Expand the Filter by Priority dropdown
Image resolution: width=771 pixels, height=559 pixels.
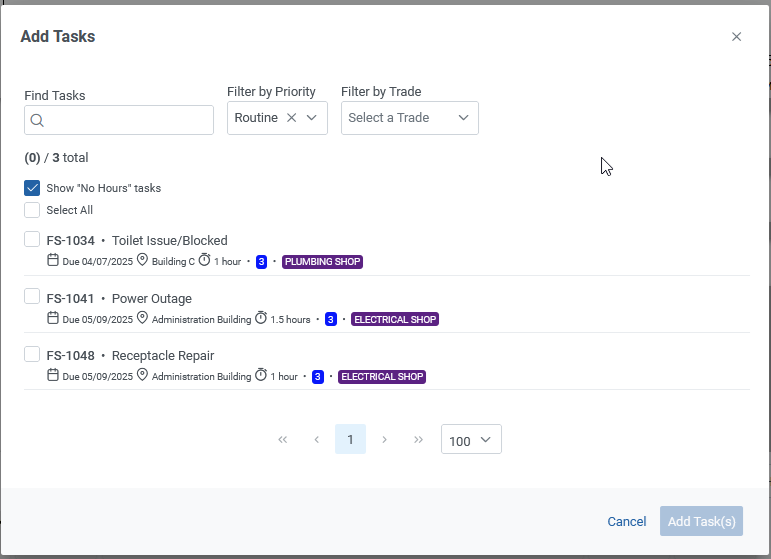click(x=312, y=118)
